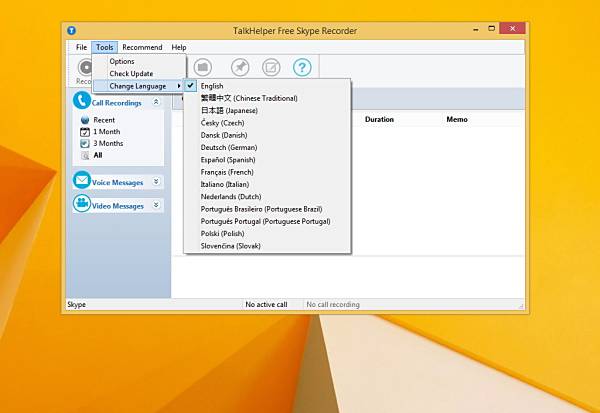Select Deutsch (German) language
The width and height of the screenshot is (600, 413).
coord(267,147)
